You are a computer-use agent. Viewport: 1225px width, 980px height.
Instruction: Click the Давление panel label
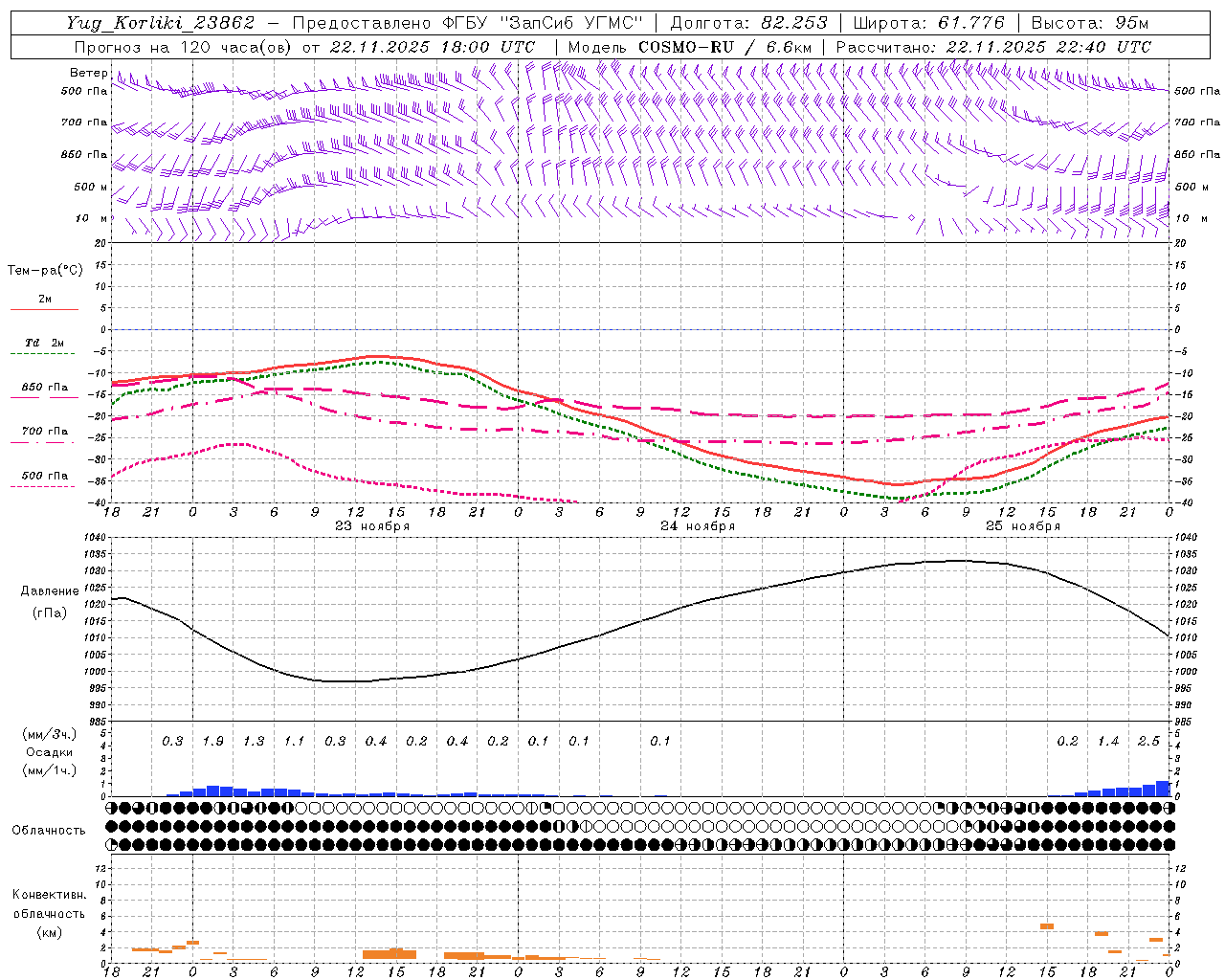click(50, 591)
